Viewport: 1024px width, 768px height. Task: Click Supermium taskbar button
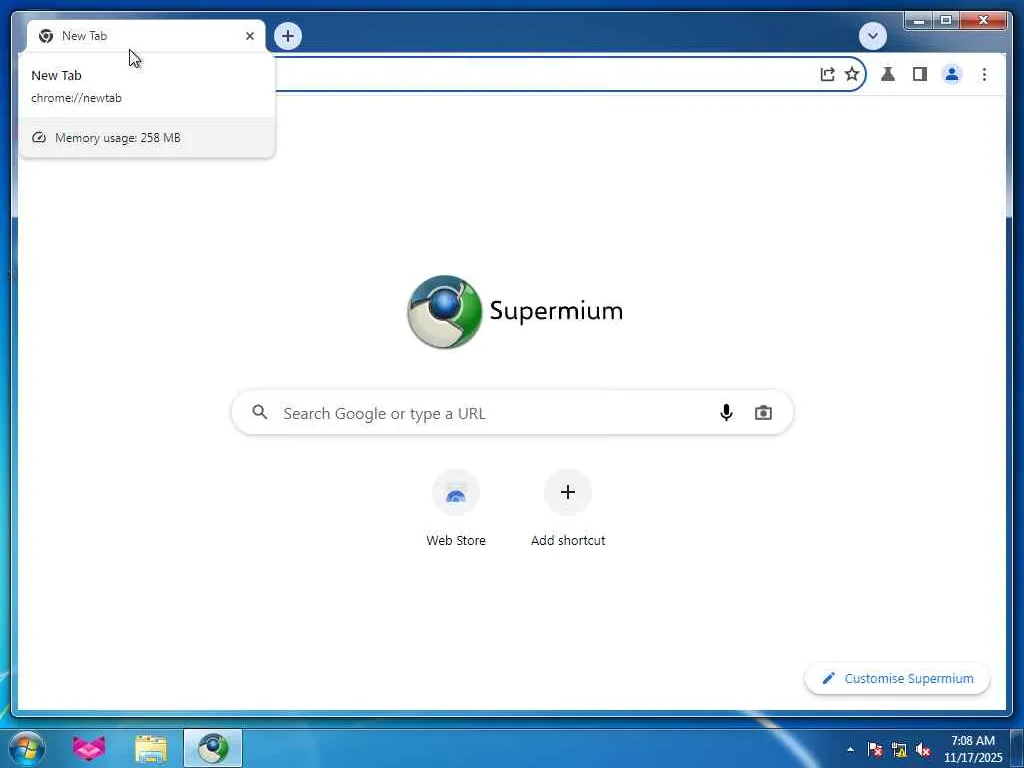(x=213, y=748)
